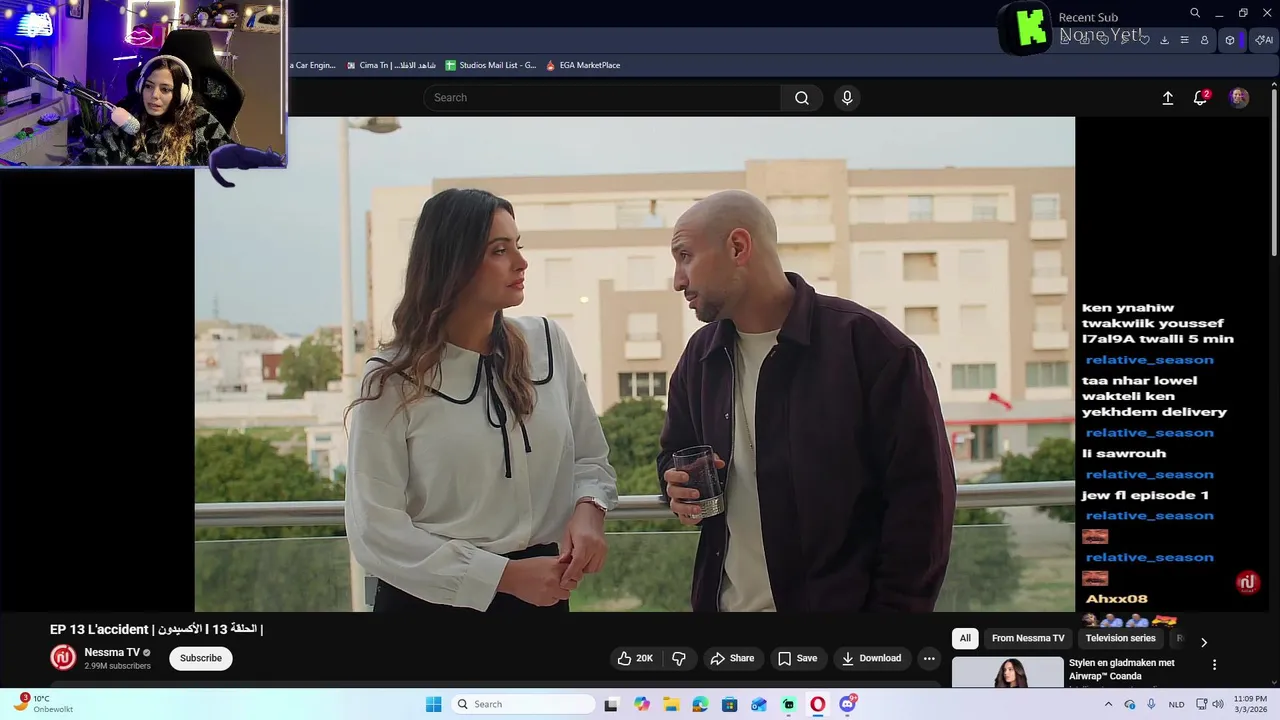The image size is (1280, 720).
Task: Open the Studios Mail List bookmark
Action: (491, 65)
